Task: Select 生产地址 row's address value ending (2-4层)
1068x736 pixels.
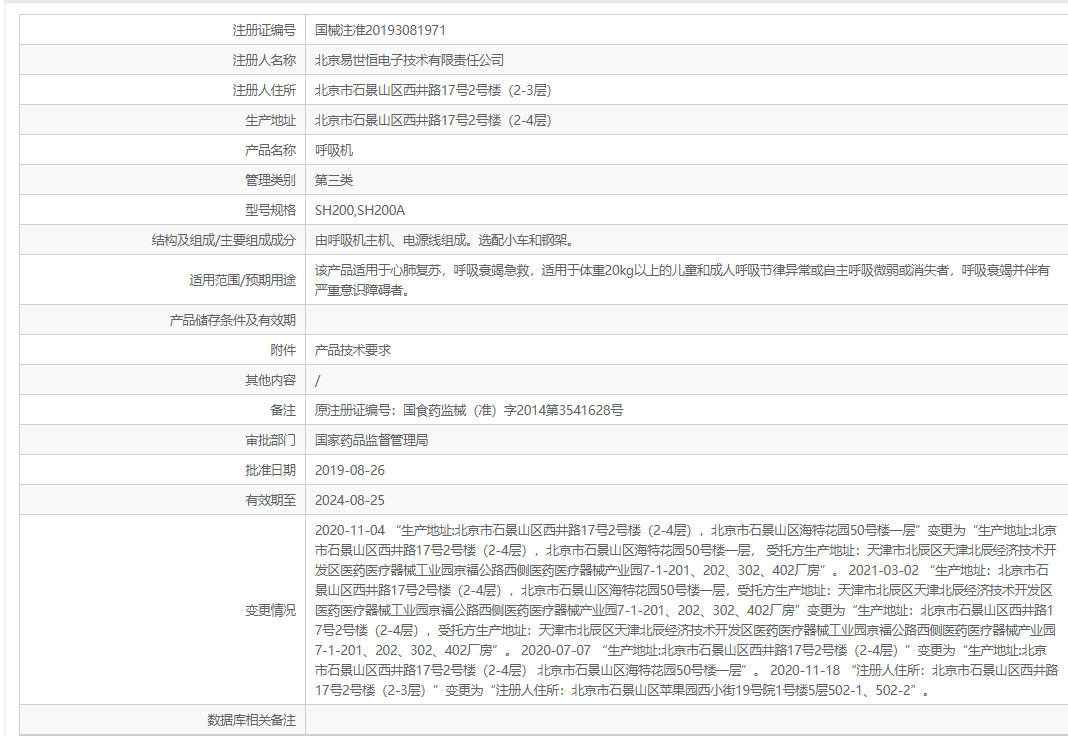Action: [433, 120]
